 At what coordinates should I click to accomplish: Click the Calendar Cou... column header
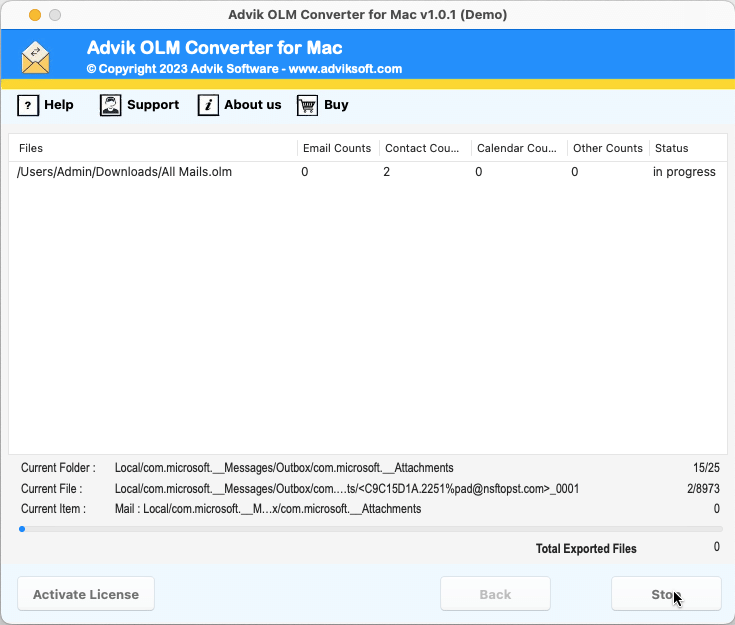[519, 148]
